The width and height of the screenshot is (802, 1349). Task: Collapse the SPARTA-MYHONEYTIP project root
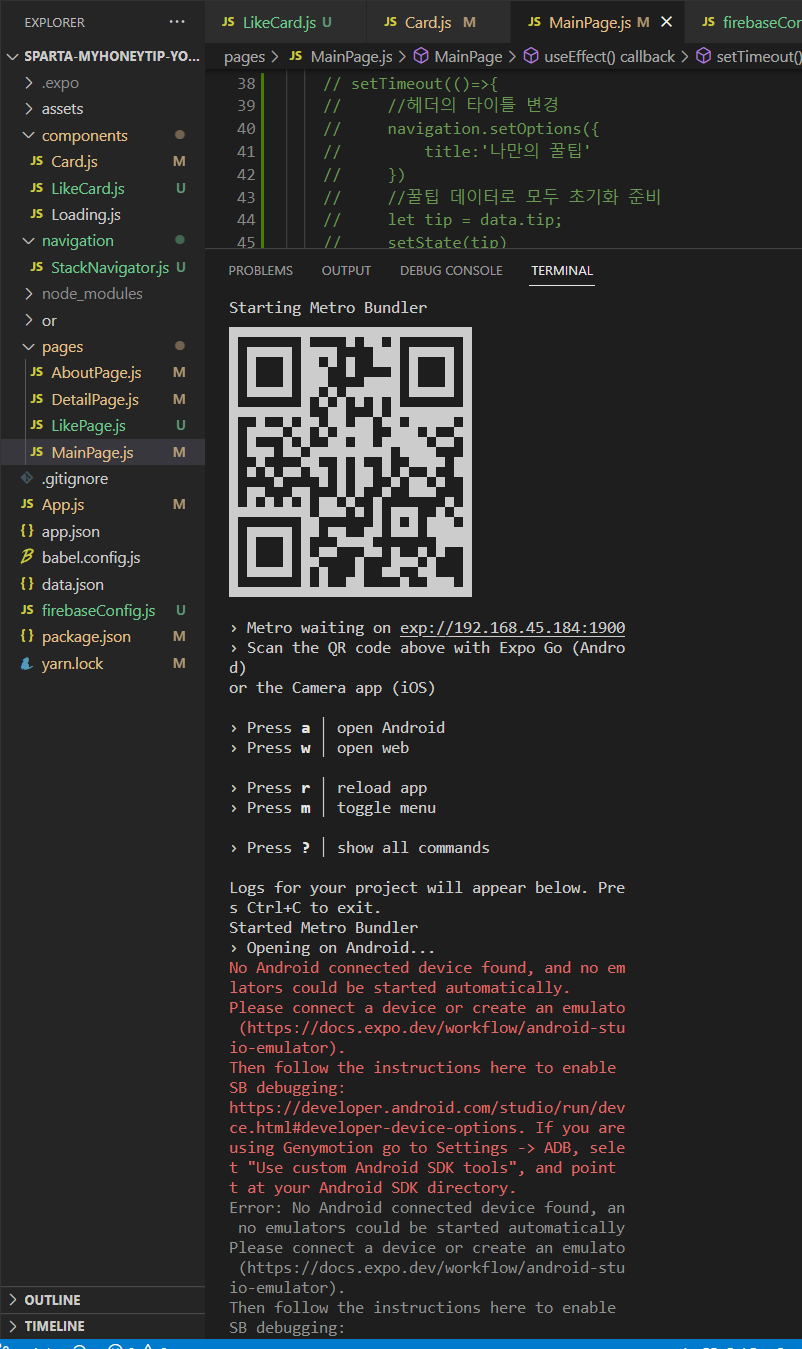pyautogui.click(x=102, y=56)
